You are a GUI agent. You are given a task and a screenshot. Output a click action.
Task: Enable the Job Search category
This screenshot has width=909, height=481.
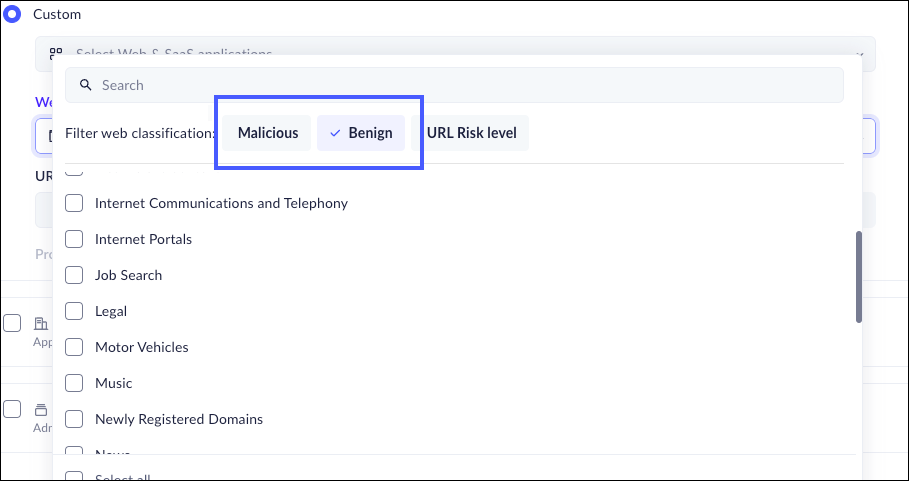click(x=74, y=276)
